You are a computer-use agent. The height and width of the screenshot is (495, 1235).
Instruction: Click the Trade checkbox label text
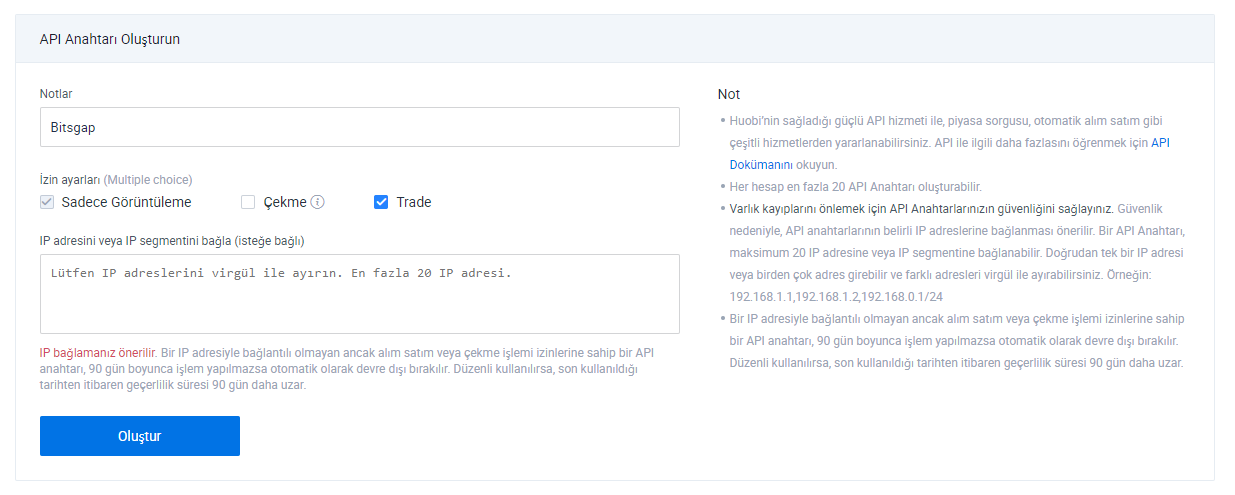[x=413, y=202]
